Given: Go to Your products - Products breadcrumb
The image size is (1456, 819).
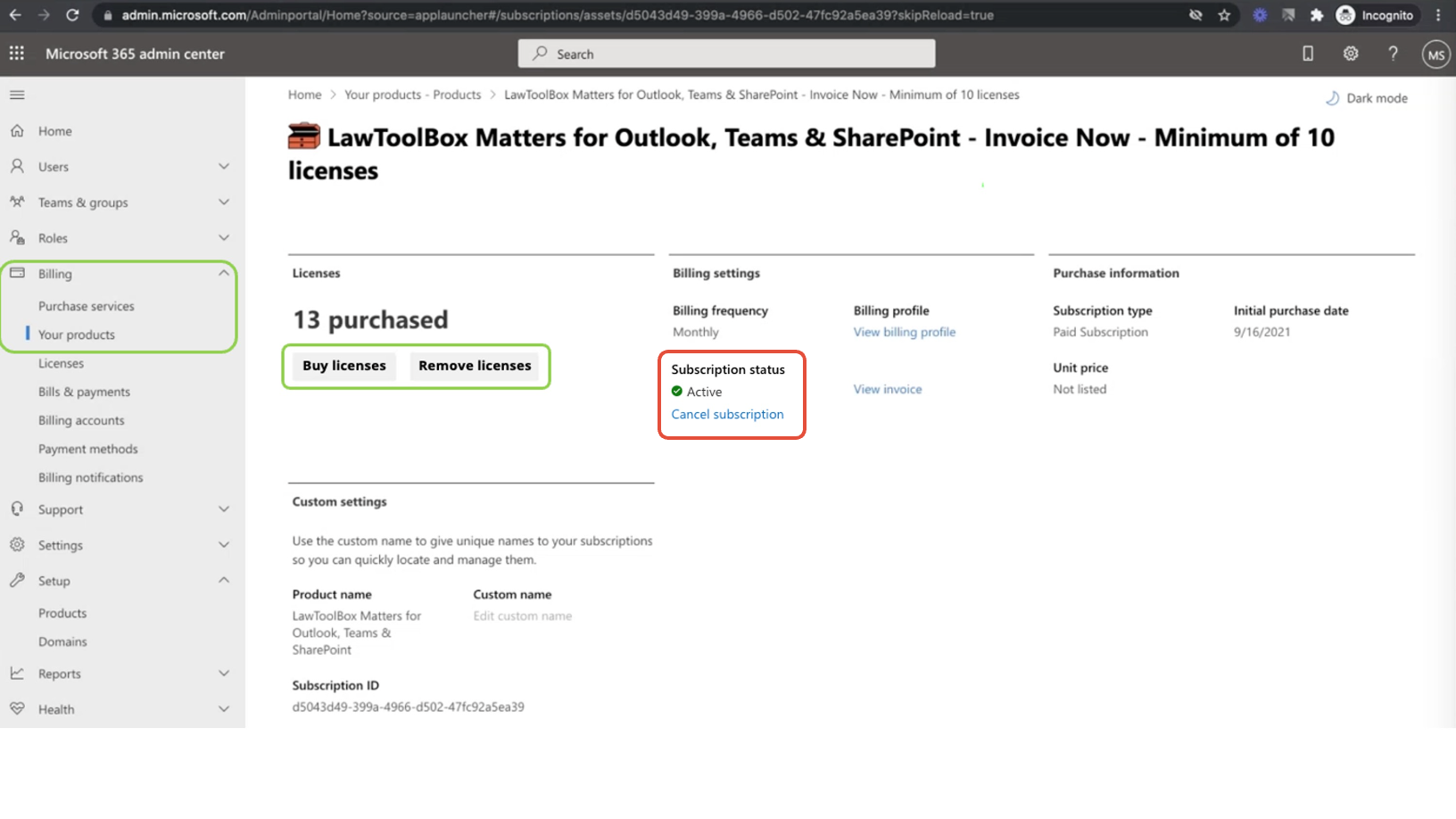Looking at the screenshot, I should [x=413, y=95].
